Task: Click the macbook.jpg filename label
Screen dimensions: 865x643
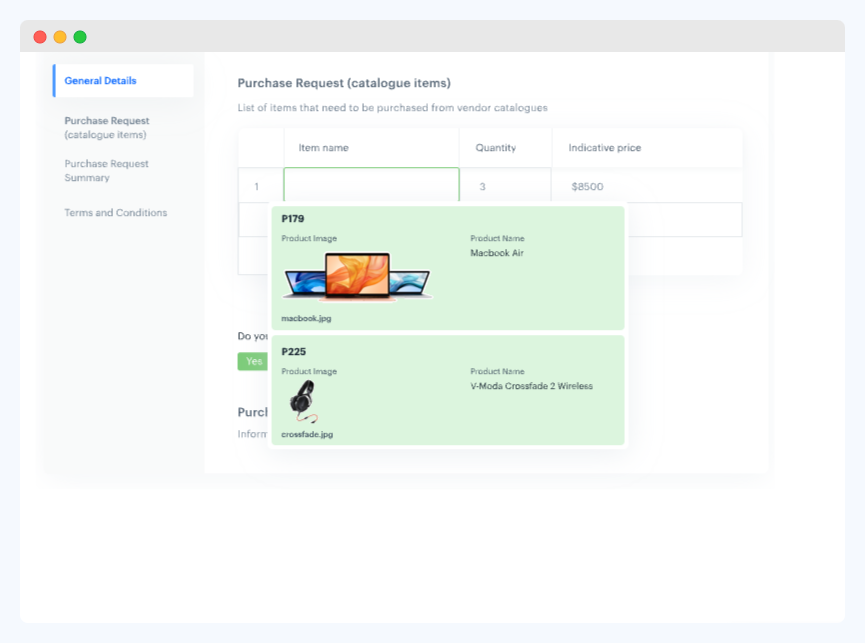Action: 304,318
